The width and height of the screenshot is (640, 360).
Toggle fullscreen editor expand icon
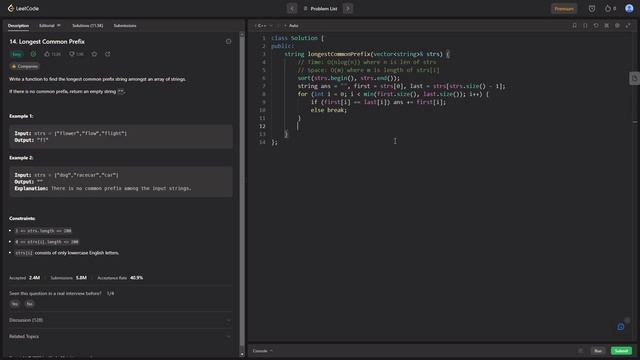628,25
